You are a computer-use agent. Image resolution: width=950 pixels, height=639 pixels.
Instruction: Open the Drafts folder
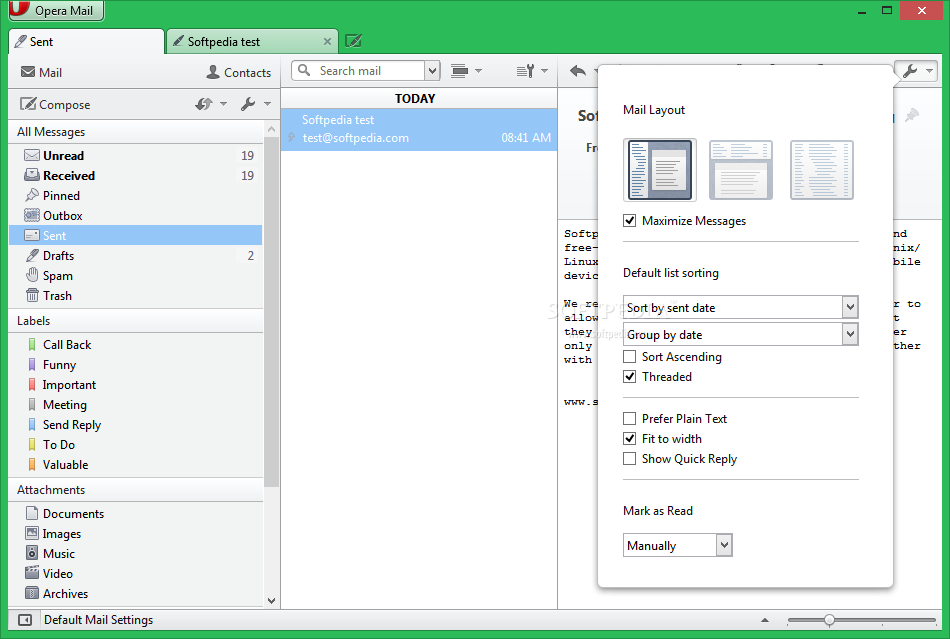click(136, 256)
